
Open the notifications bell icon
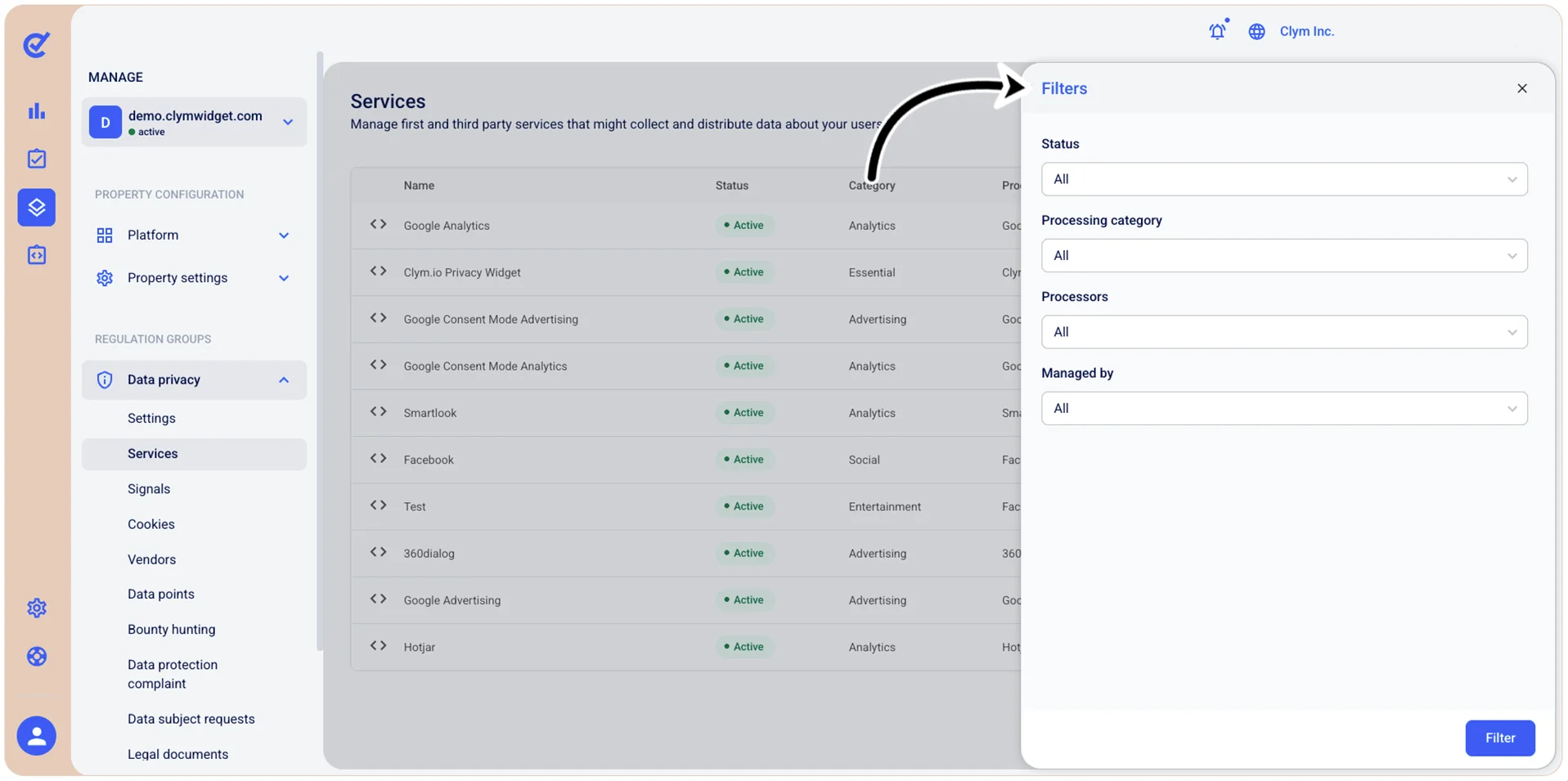tap(1218, 31)
